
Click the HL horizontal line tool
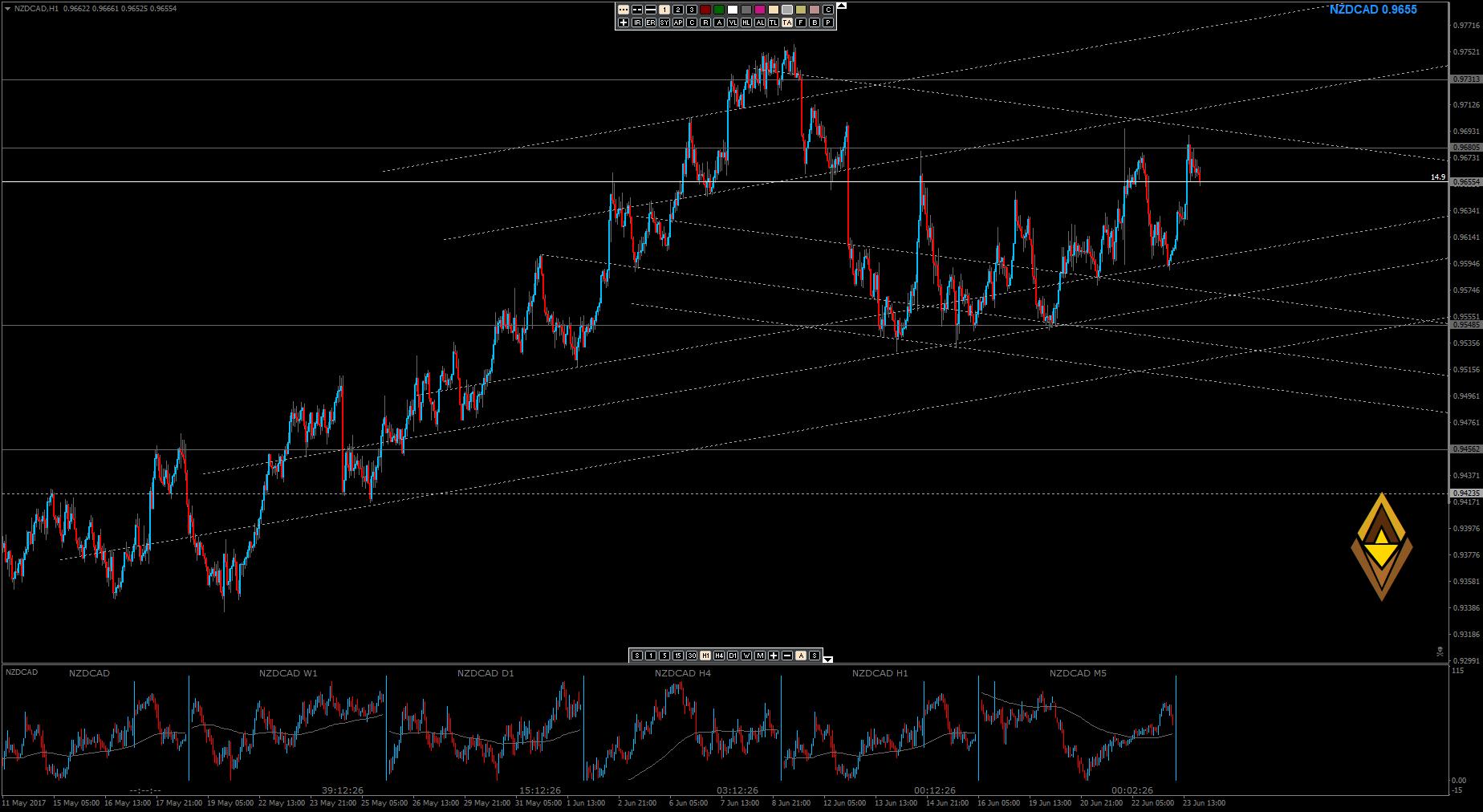[x=746, y=22]
